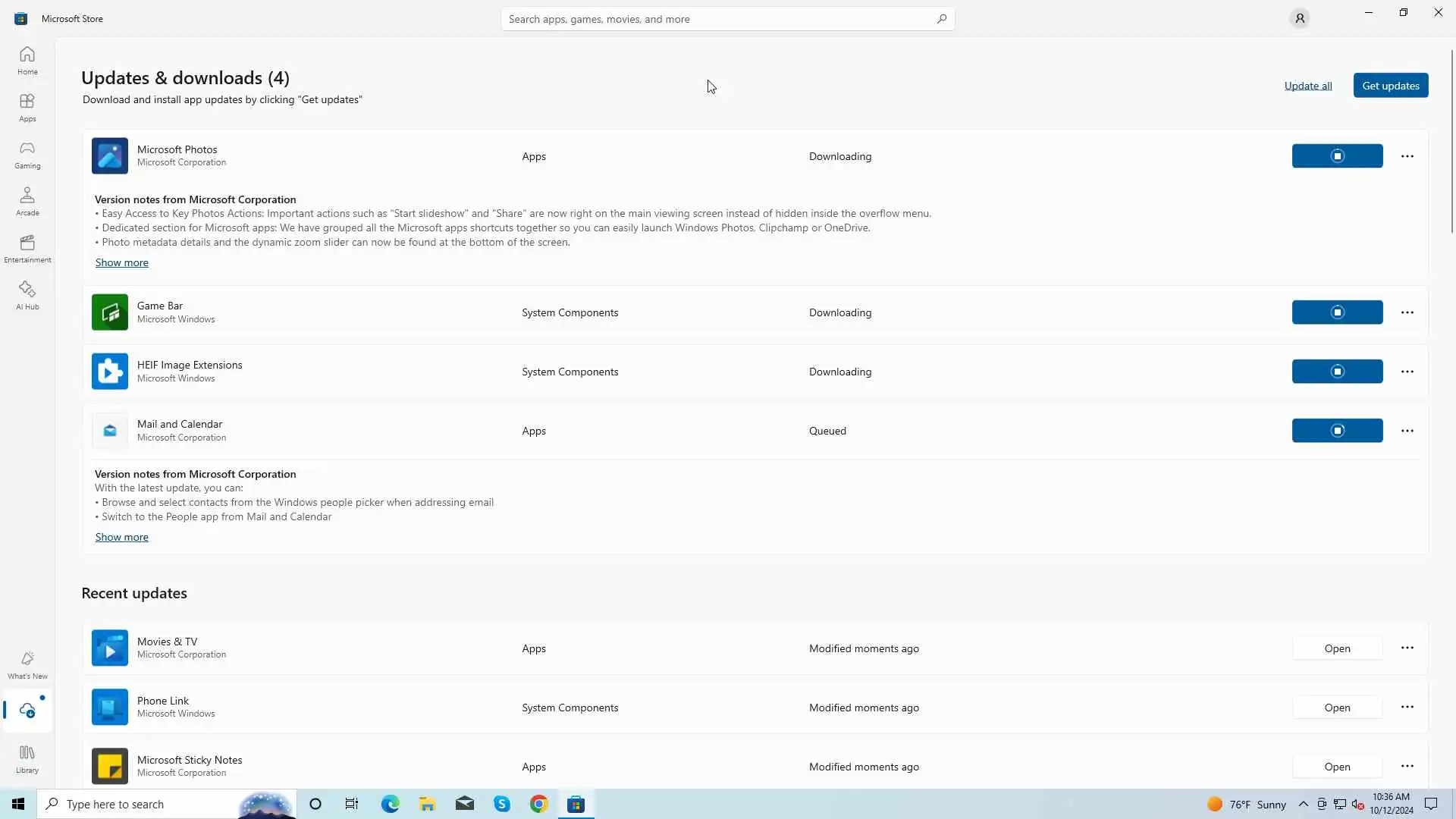Open more options menu for Movies & TV
This screenshot has width=1456, height=819.
[1407, 648]
